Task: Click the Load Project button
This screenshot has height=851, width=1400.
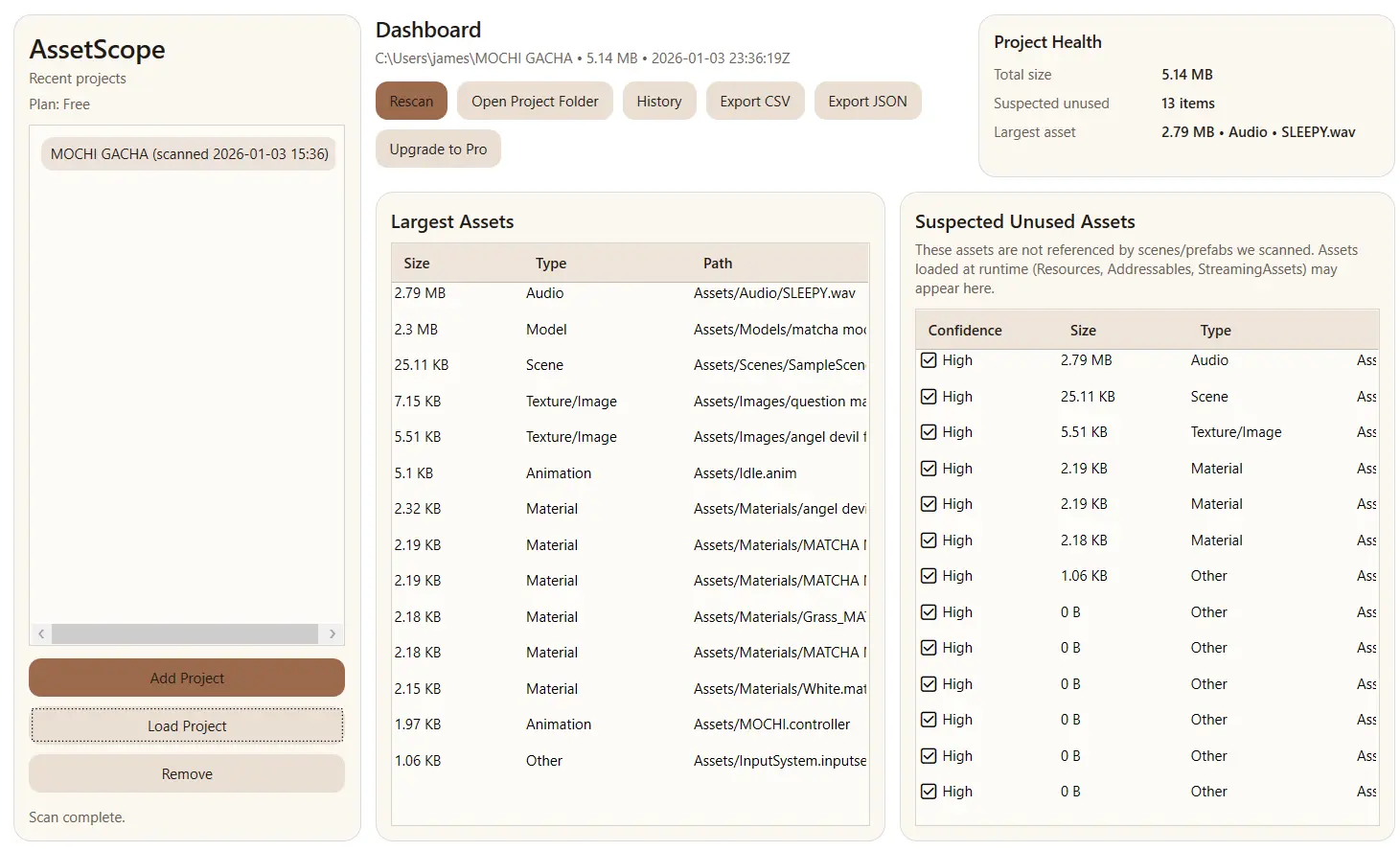Action: click(x=187, y=725)
